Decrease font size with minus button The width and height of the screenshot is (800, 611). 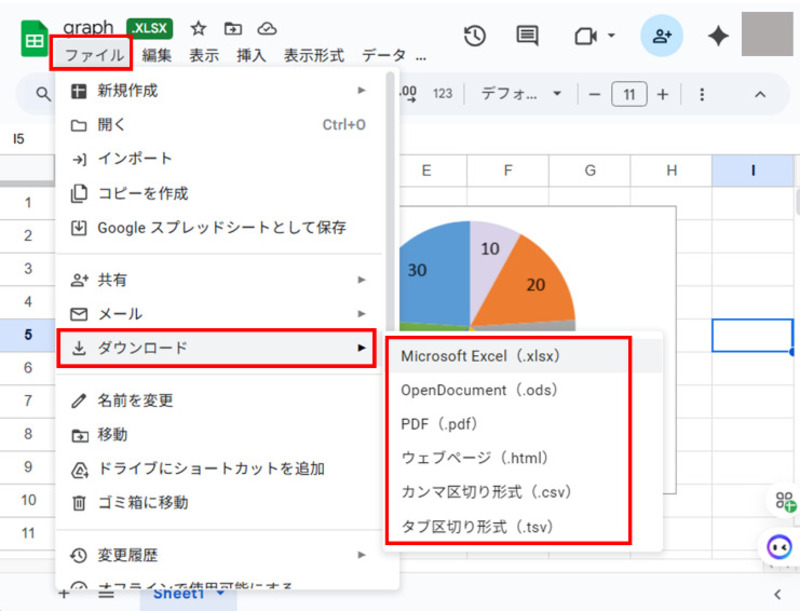[x=594, y=94]
